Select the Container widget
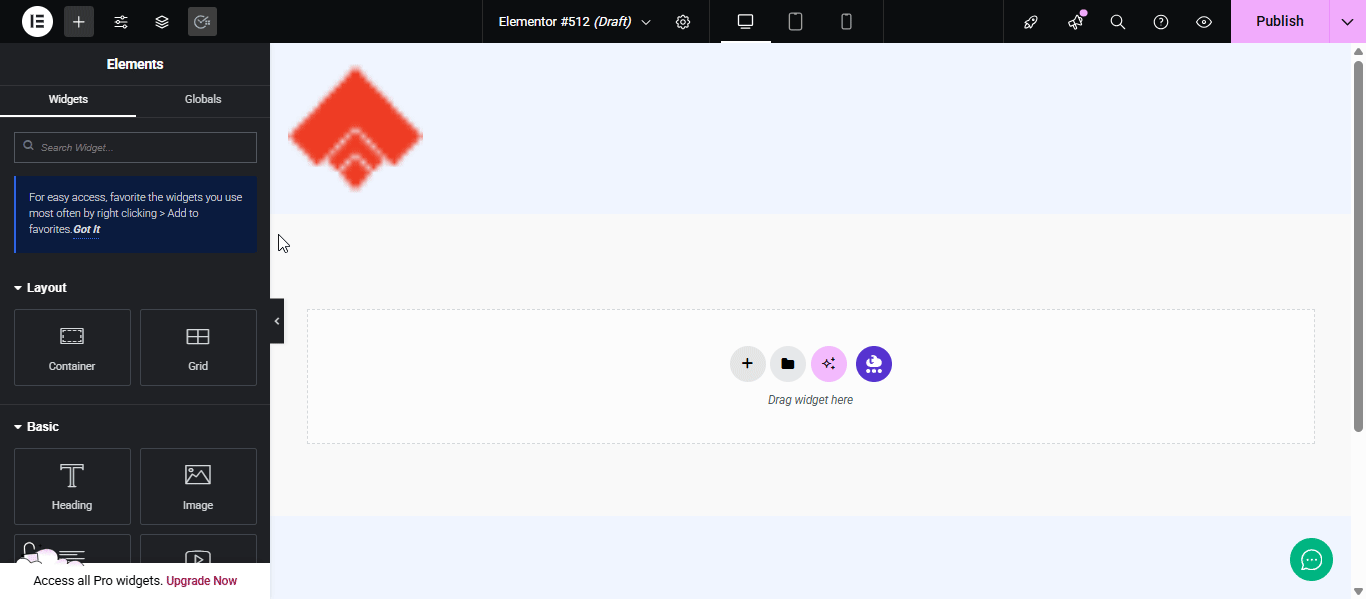This screenshot has height=599, width=1366. [x=72, y=347]
